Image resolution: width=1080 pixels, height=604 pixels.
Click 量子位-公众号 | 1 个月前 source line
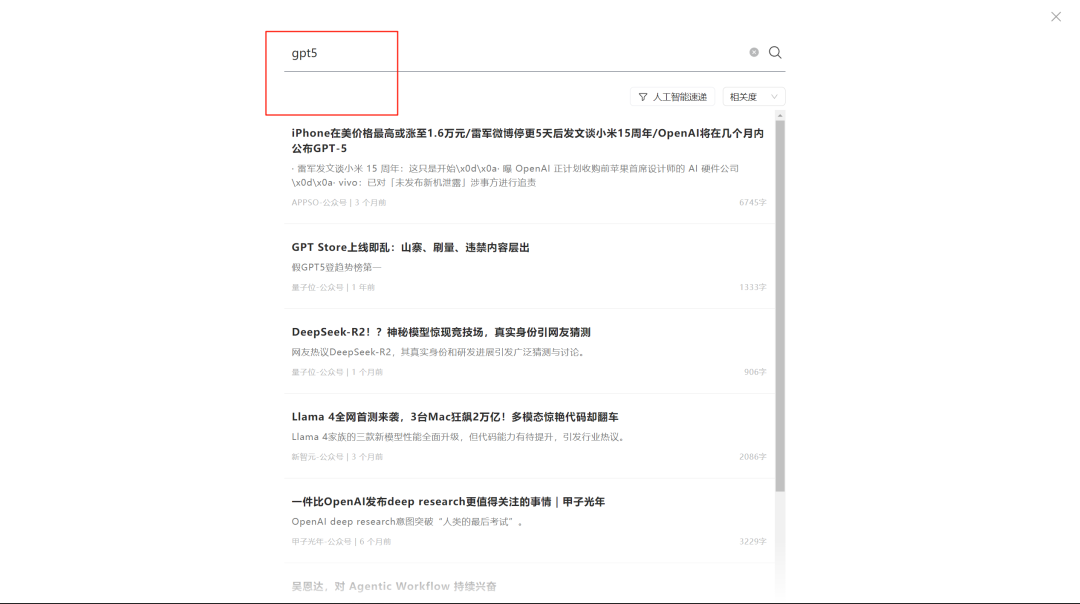point(337,372)
